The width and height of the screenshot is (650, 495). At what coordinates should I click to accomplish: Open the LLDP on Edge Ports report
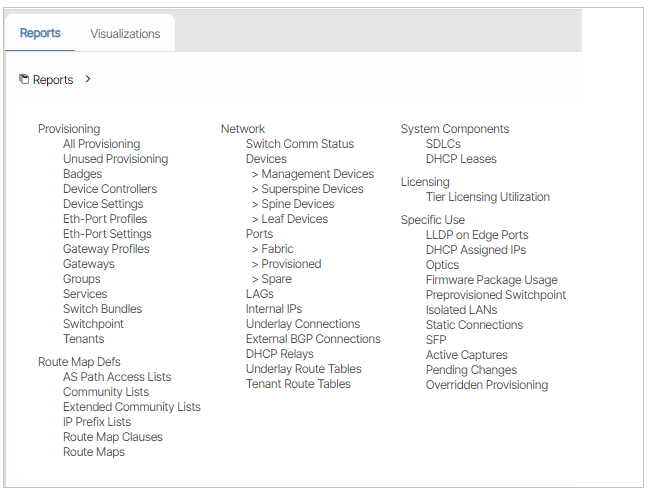(477, 235)
